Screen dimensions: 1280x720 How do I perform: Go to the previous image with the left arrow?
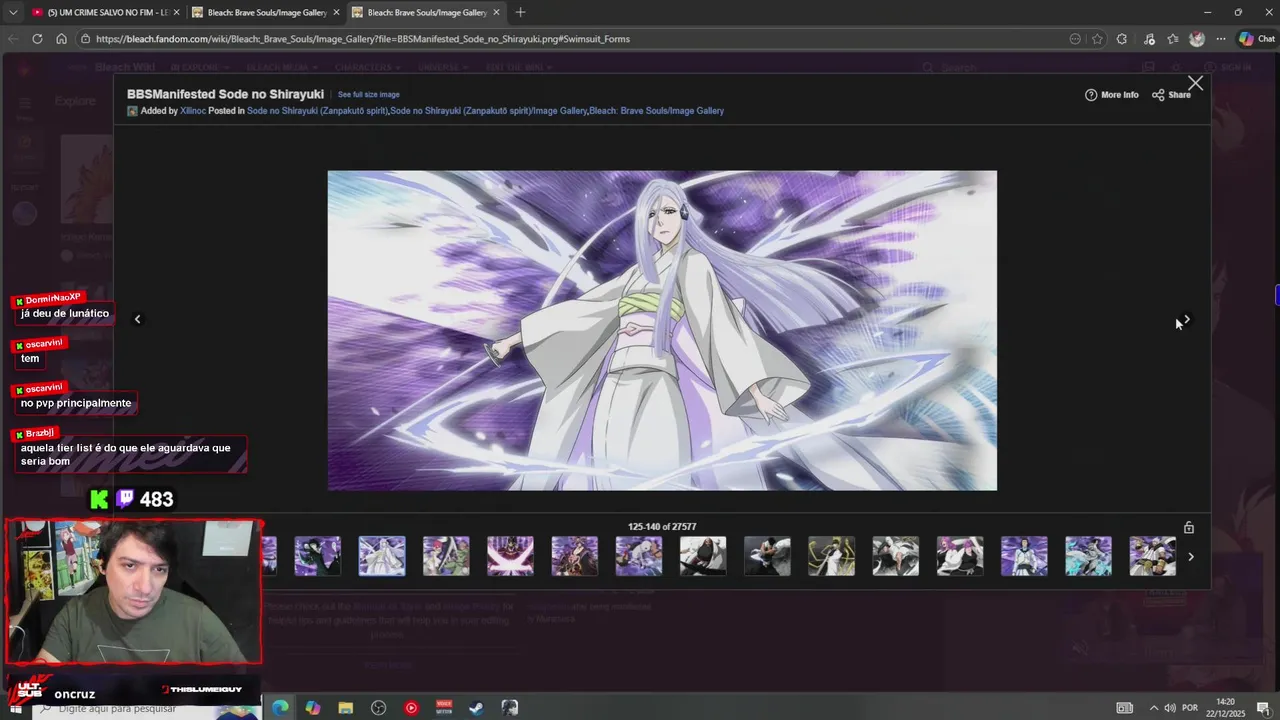pos(138,319)
